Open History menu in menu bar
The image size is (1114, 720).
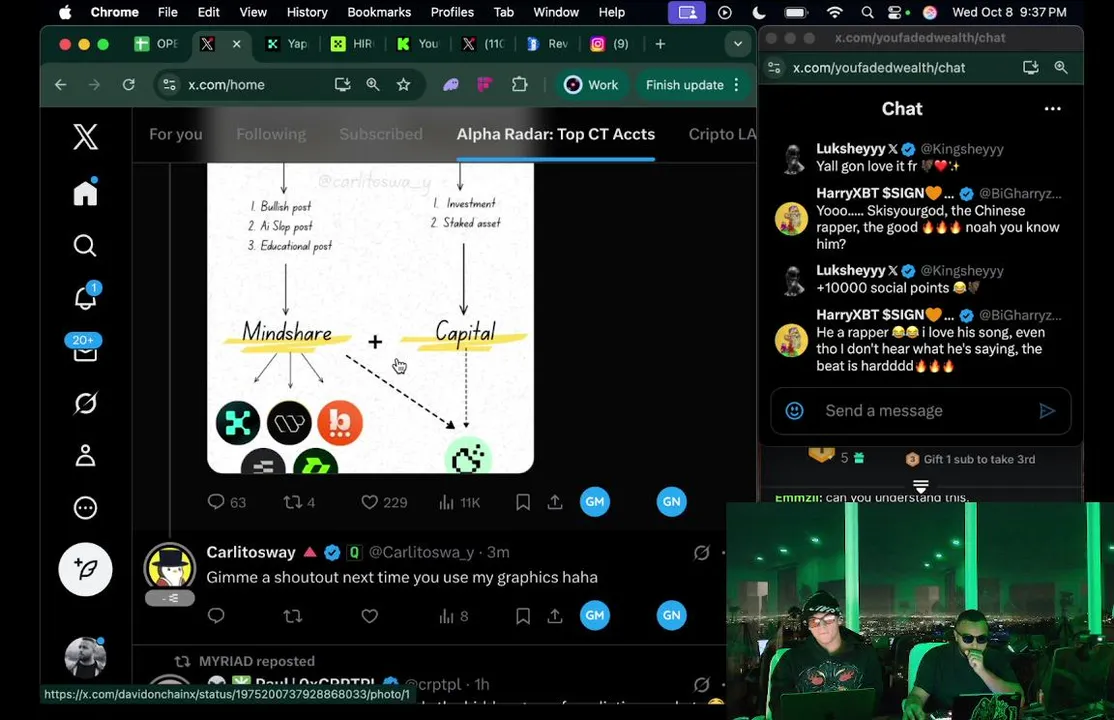pyautogui.click(x=307, y=12)
